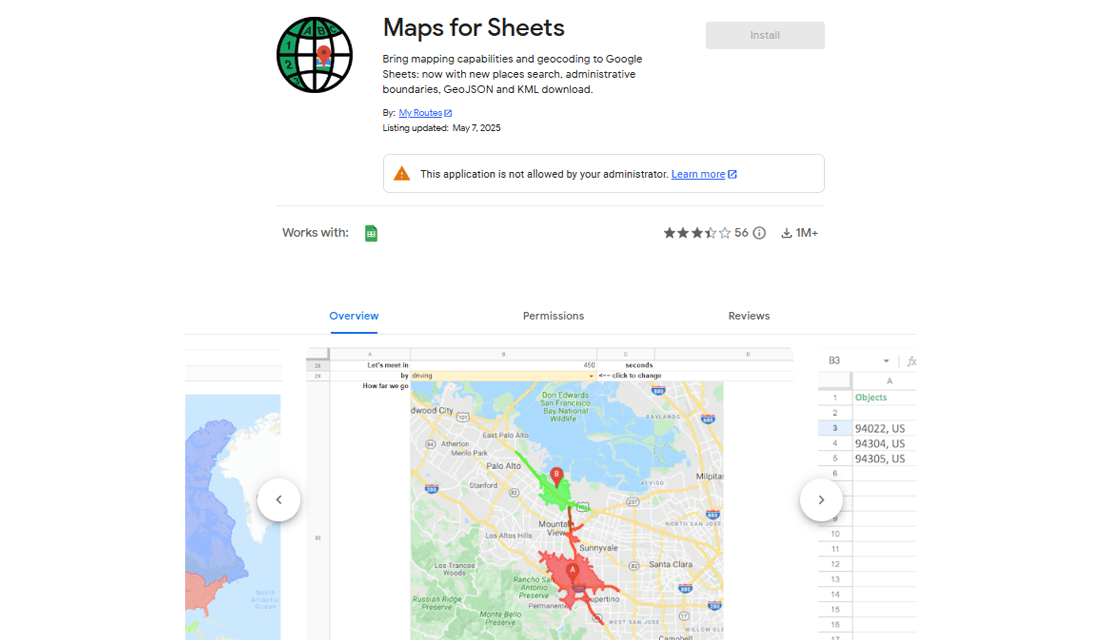1097x640 pixels.
Task: Click Learn more about the admin restriction
Action: click(x=698, y=173)
